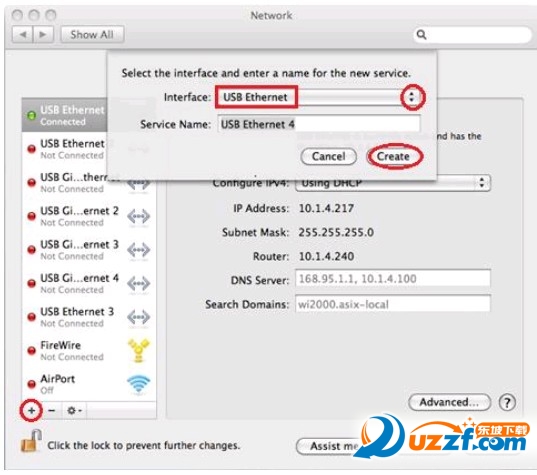Select the connected USB Ethernet service
The image size is (537, 475).
click(65, 115)
